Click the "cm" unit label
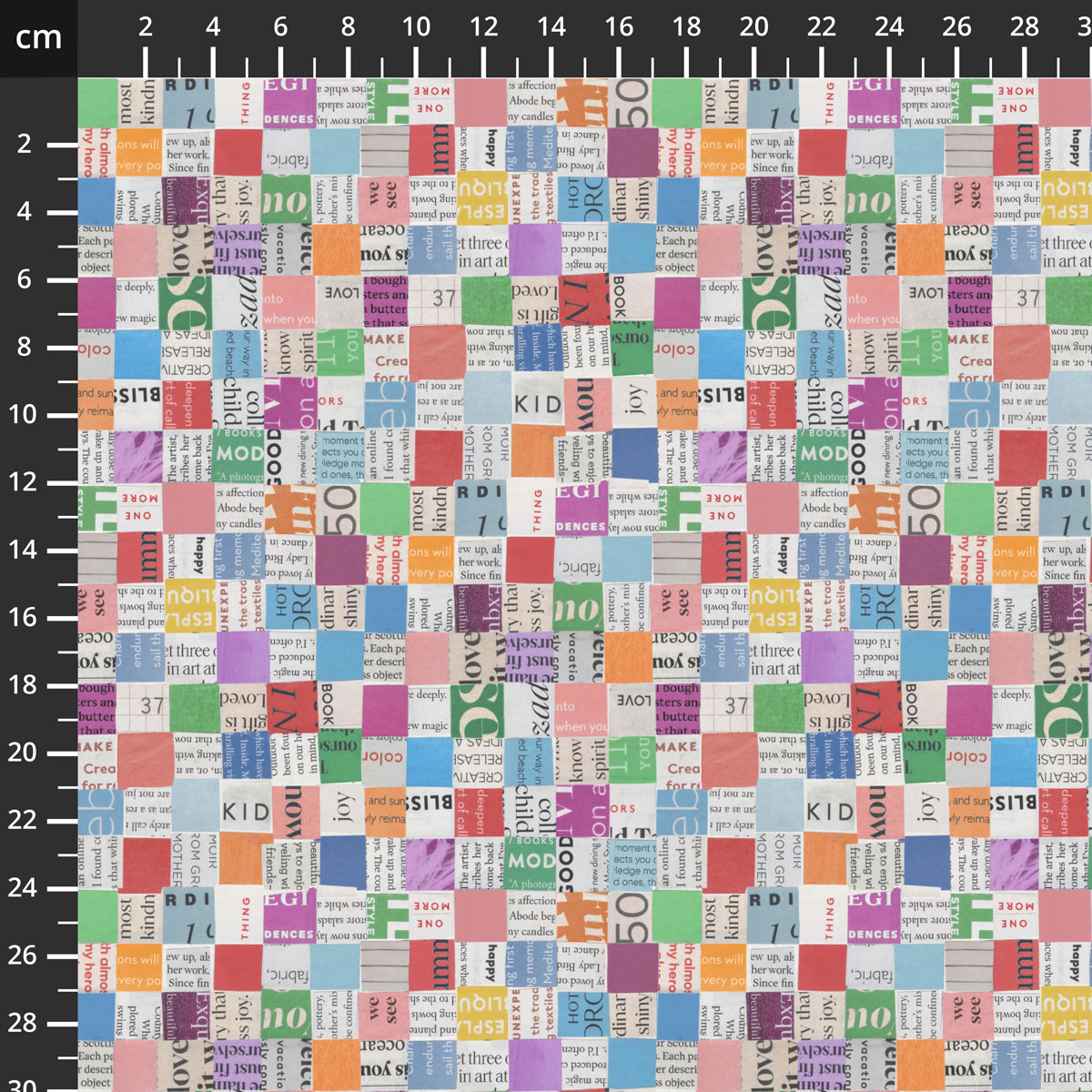1092x1092 pixels. coord(38,37)
